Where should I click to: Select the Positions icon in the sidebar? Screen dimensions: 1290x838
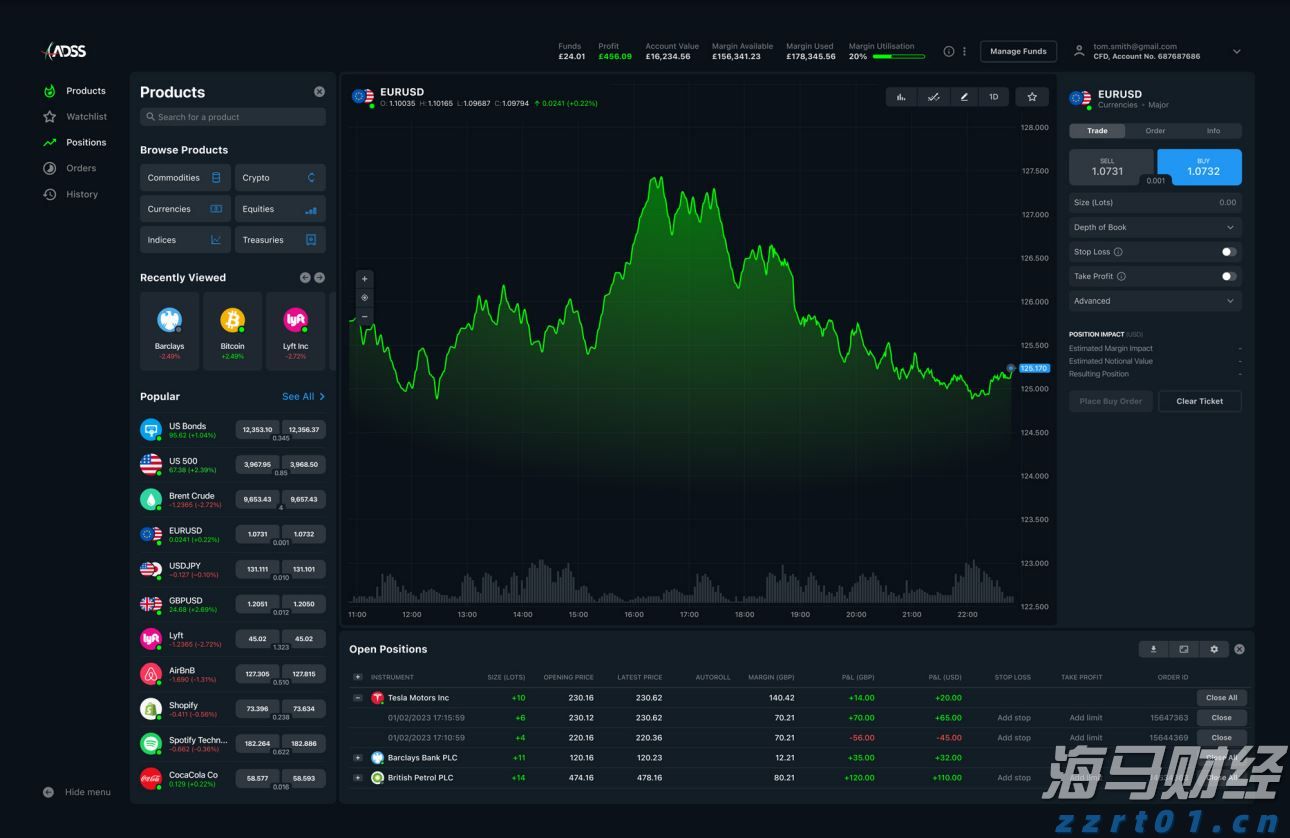click(48, 142)
